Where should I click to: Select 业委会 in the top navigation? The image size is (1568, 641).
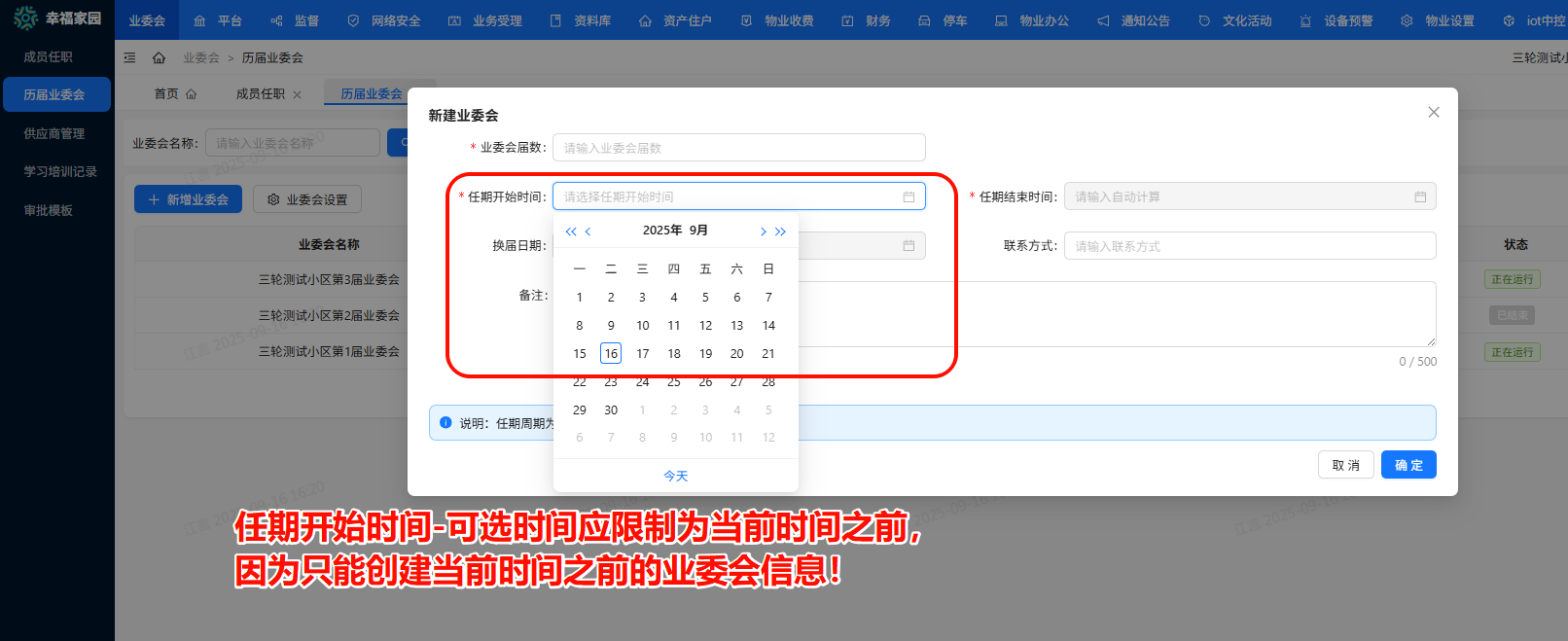147,20
